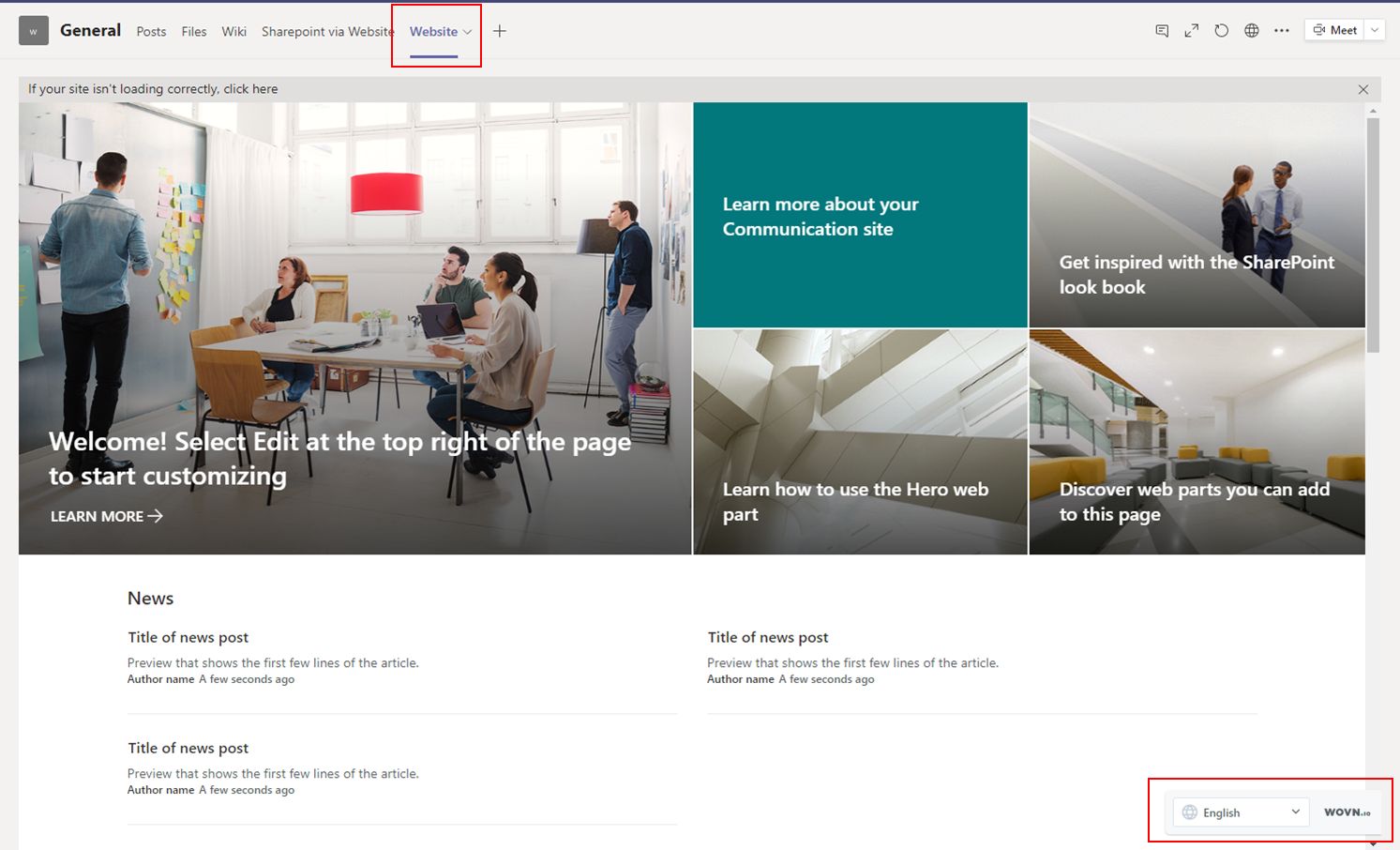1400x850 pixels.
Task: Open the Wiki tab
Action: pyautogui.click(x=233, y=32)
